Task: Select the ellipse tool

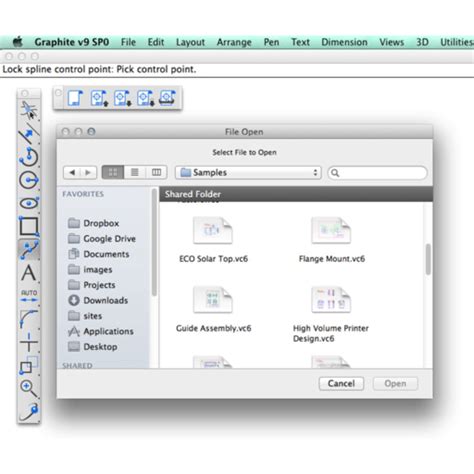Action: tap(29, 203)
